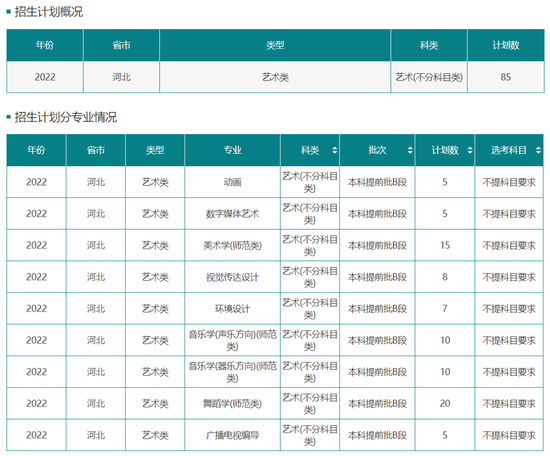Select the 艺术(不分科目类) cell in overview table
550x456 pixels.
[429, 77]
